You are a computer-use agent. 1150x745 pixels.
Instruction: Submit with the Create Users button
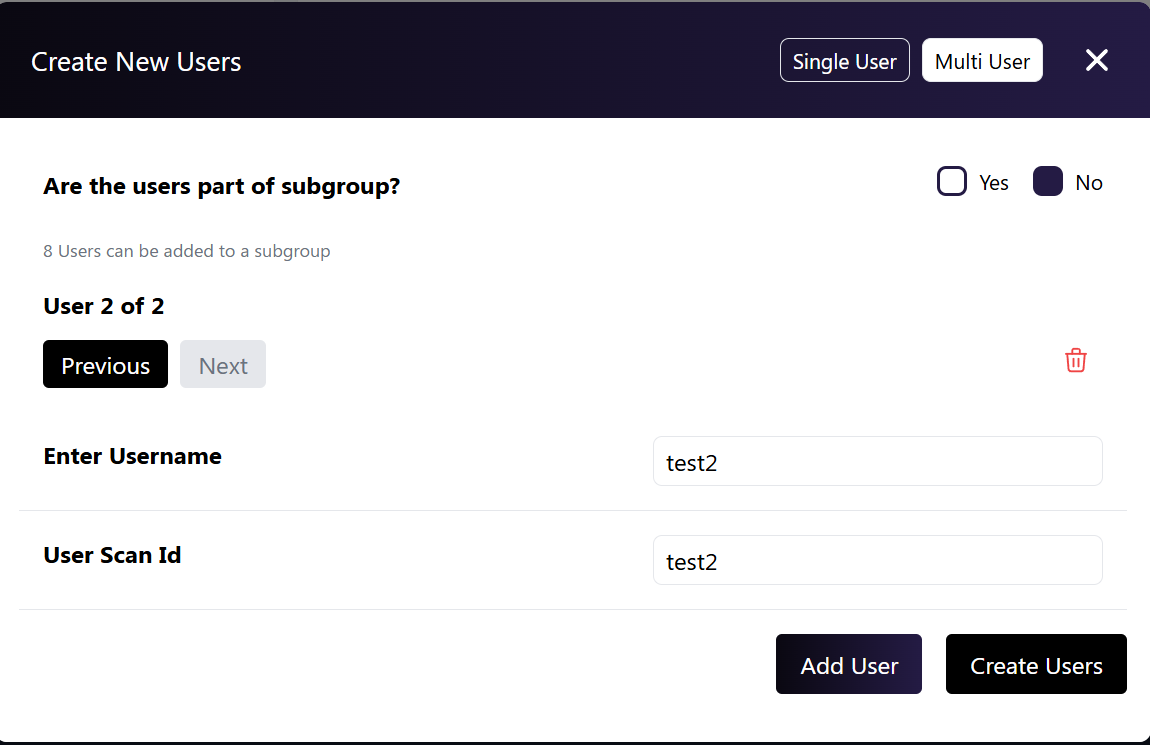1035,665
